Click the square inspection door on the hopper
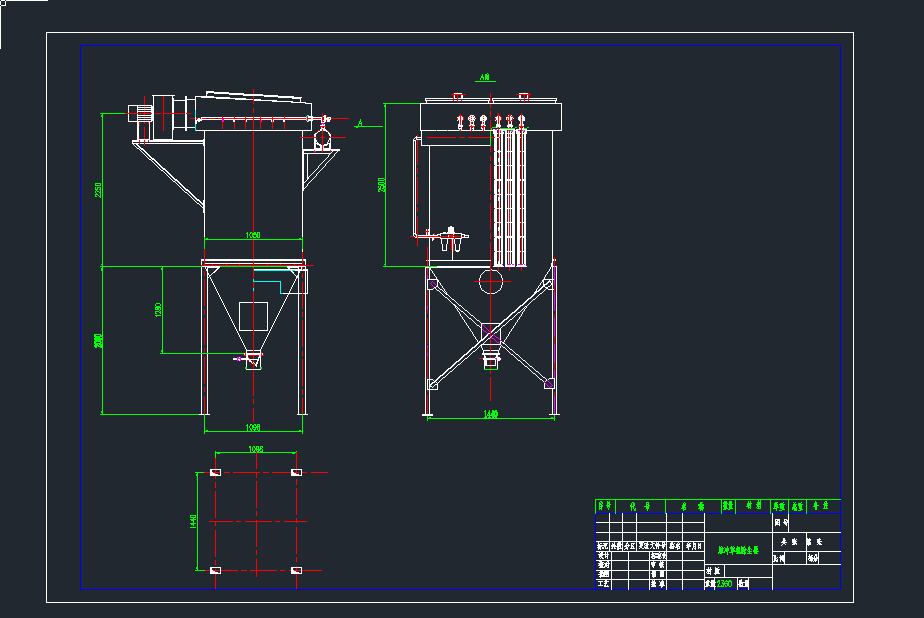The image size is (924, 618). click(253, 315)
